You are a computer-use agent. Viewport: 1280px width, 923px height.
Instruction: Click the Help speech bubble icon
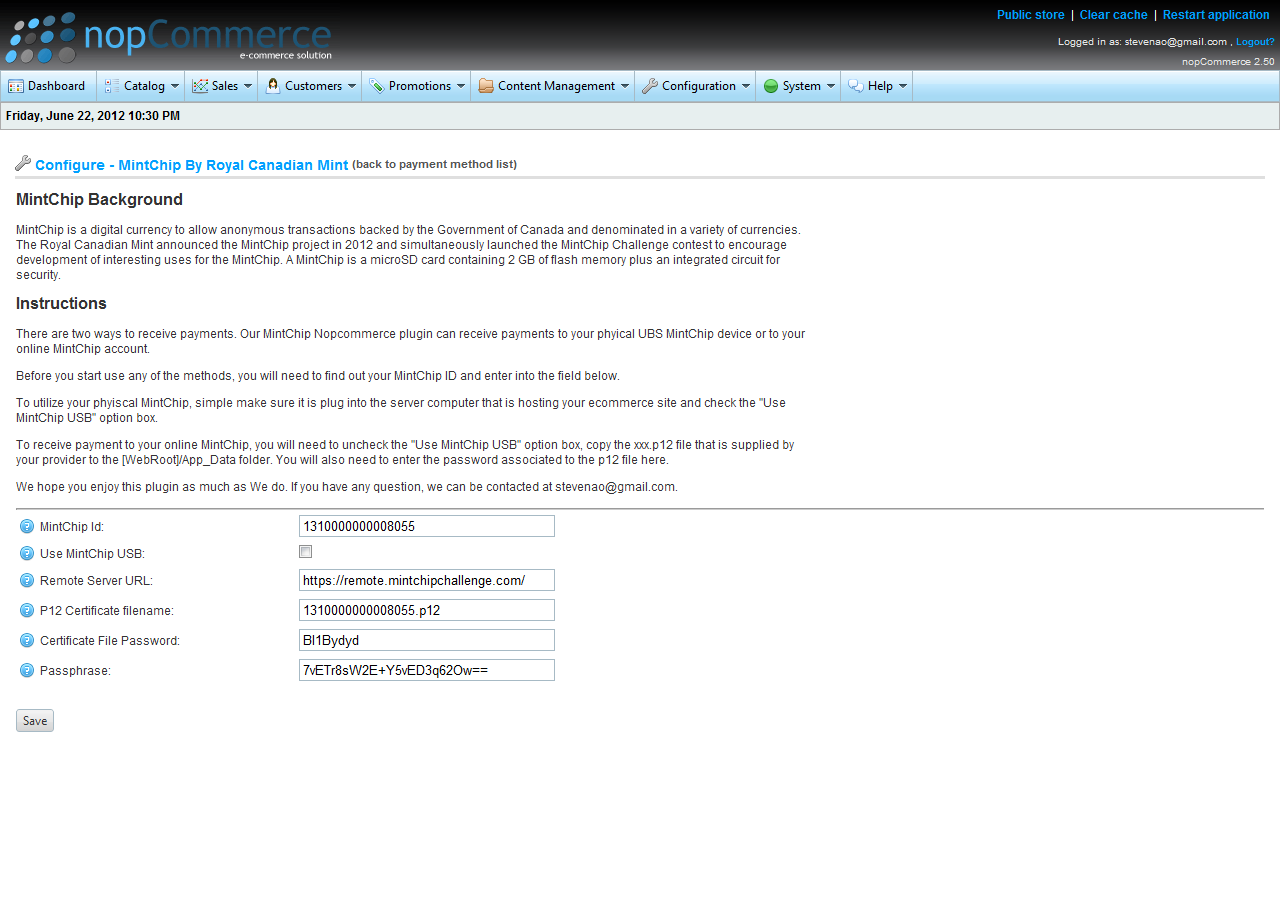pos(856,86)
